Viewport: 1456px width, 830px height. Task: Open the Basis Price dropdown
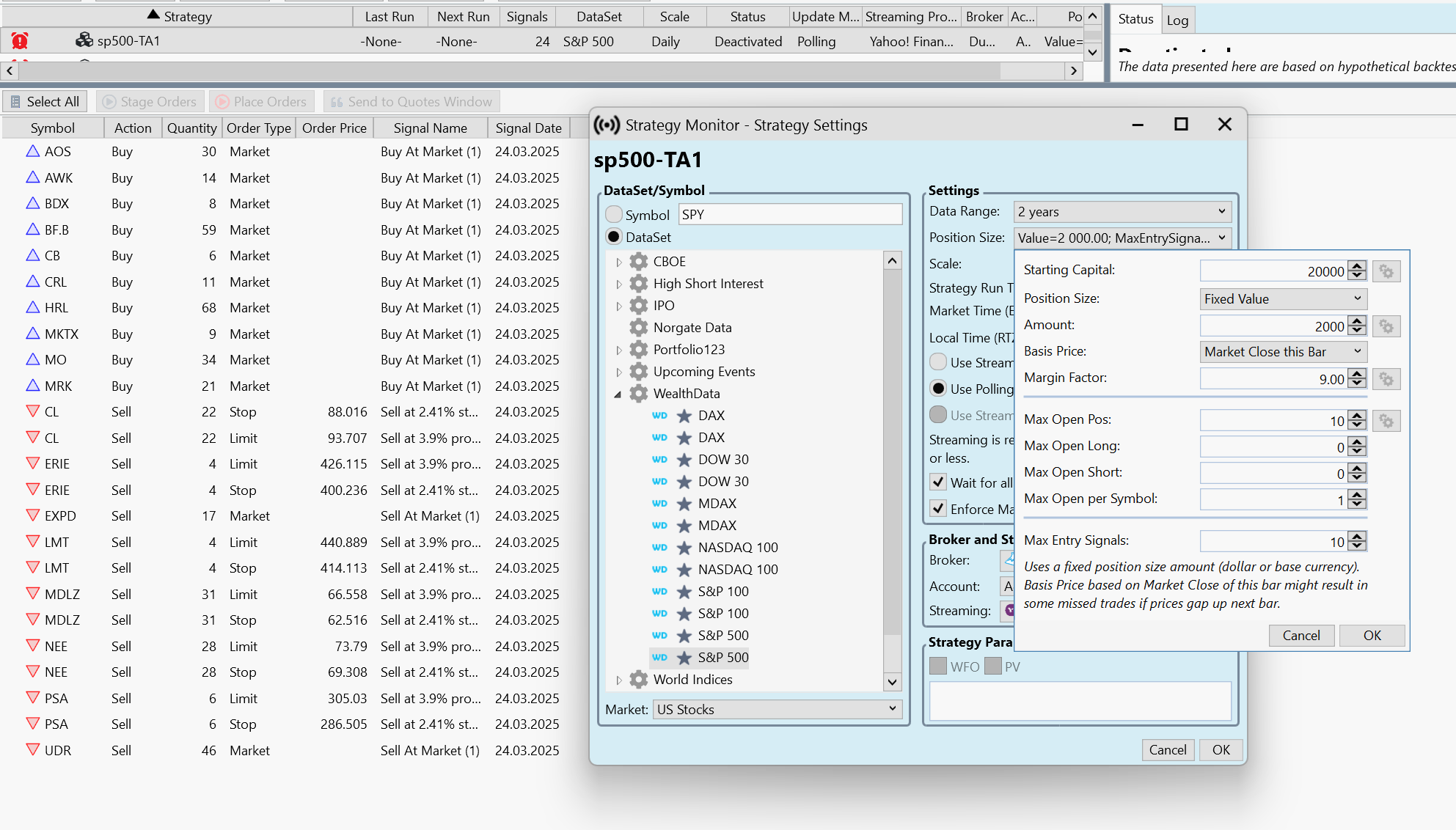pos(1283,352)
